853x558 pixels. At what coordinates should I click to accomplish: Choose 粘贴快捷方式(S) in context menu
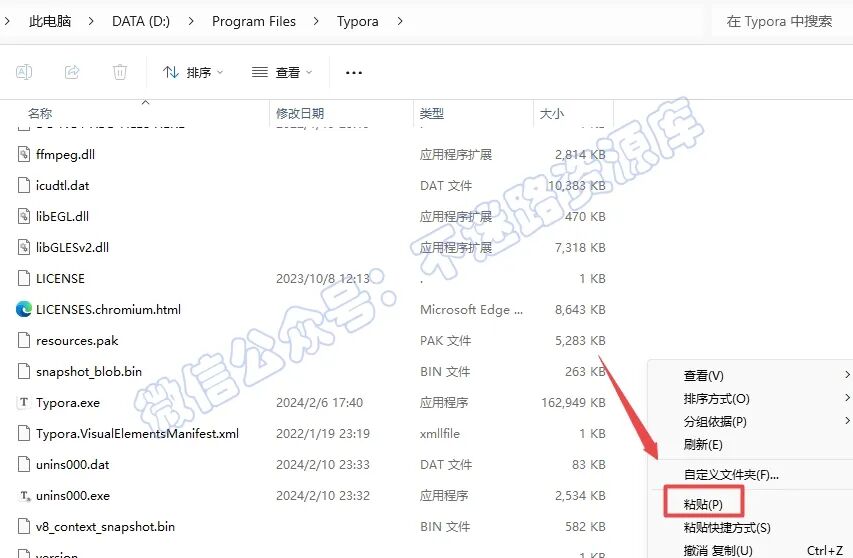tap(750, 527)
